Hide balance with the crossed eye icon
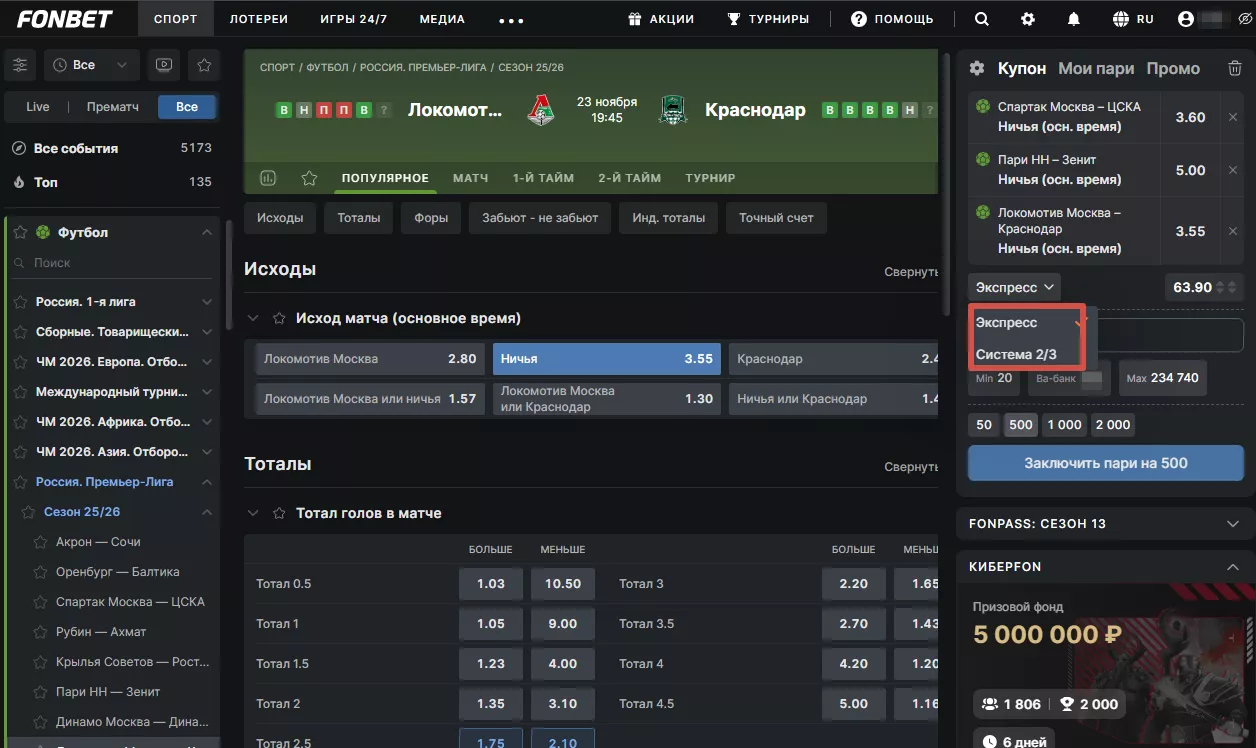This screenshot has height=748, width=1256. click(x=1244, y=19)
